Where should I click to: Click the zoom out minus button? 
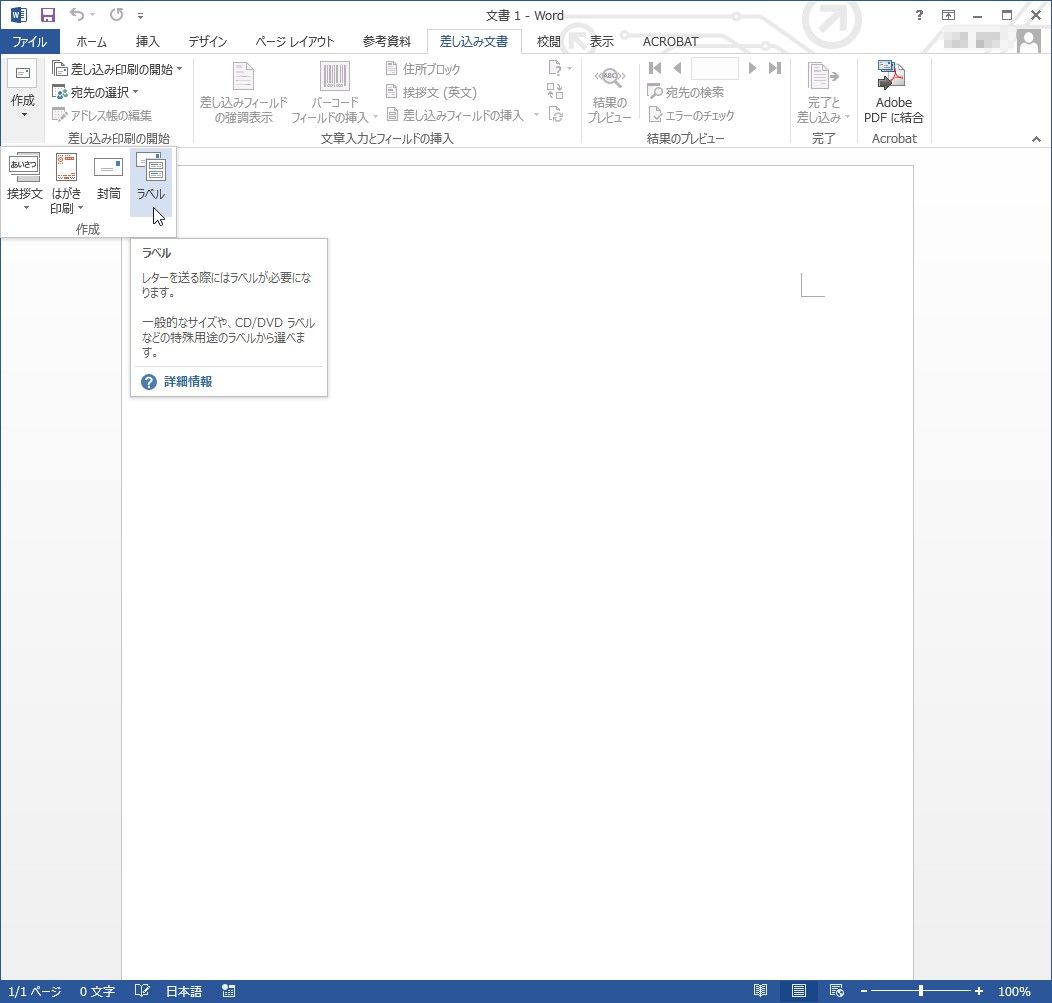tap(864, 991)
